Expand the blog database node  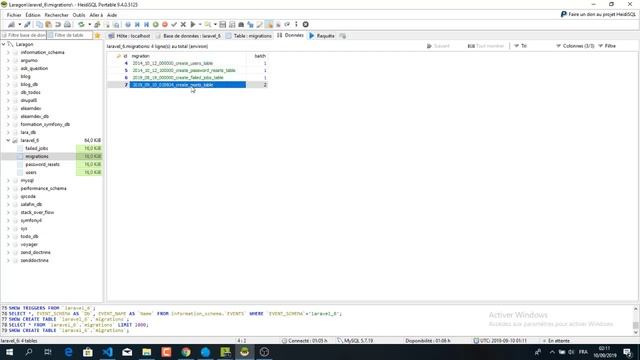coord(8,76)
